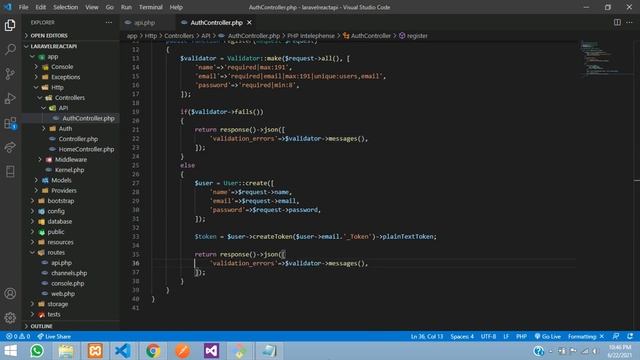Open Kernel.php in explorer
This screenshot has width=640, height=360.
coord(69,170)
